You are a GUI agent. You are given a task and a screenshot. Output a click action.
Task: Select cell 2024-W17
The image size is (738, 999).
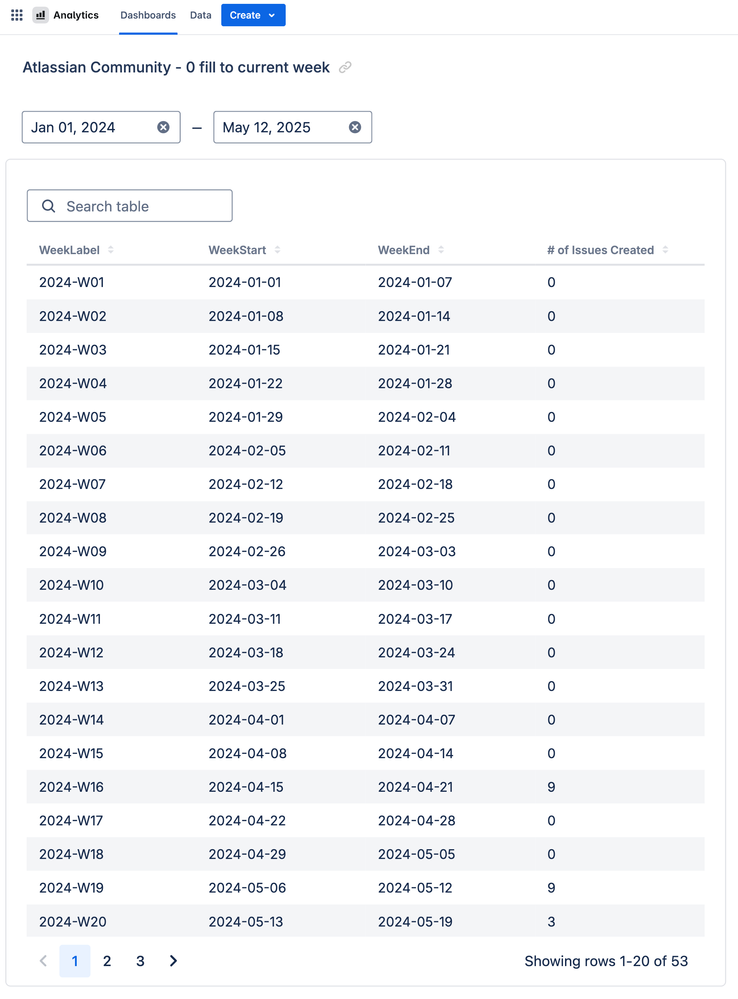click(71, 821)
